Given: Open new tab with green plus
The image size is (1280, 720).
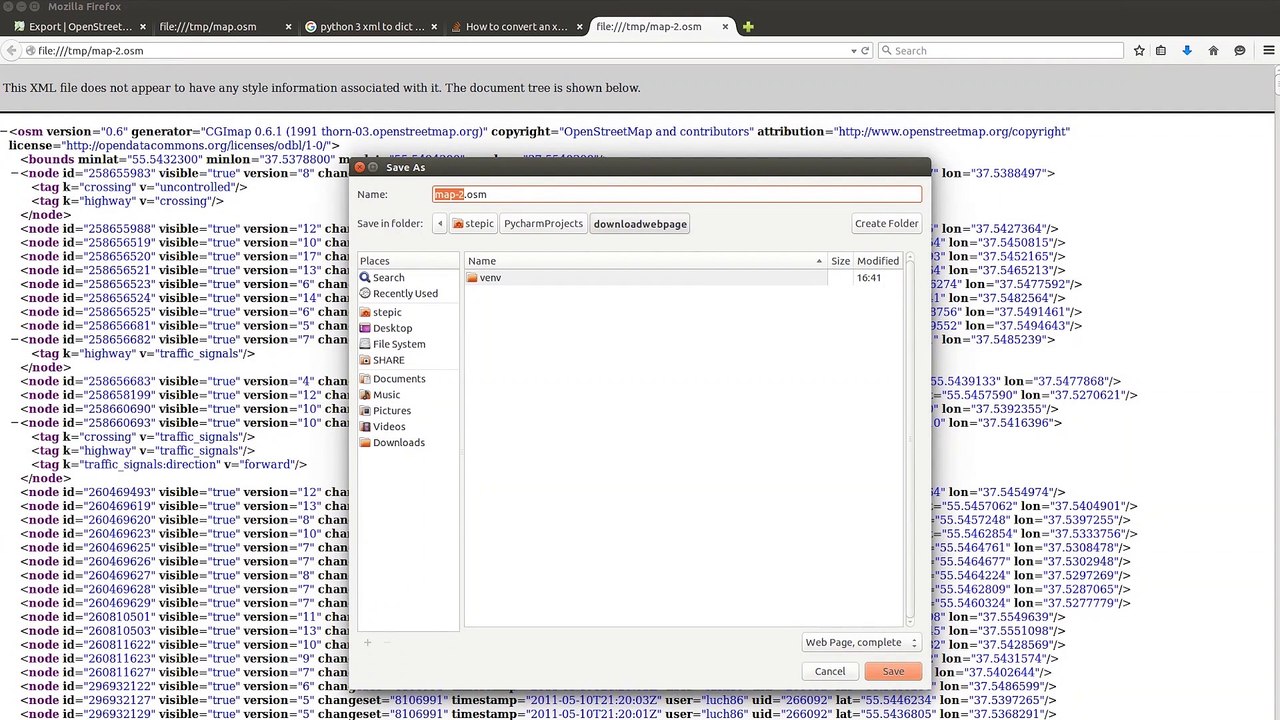Looking at the screenshot, I should pos(748,27).
